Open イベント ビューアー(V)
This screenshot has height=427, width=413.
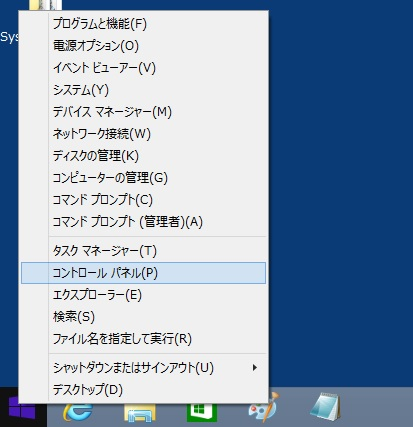coord(143,68)
